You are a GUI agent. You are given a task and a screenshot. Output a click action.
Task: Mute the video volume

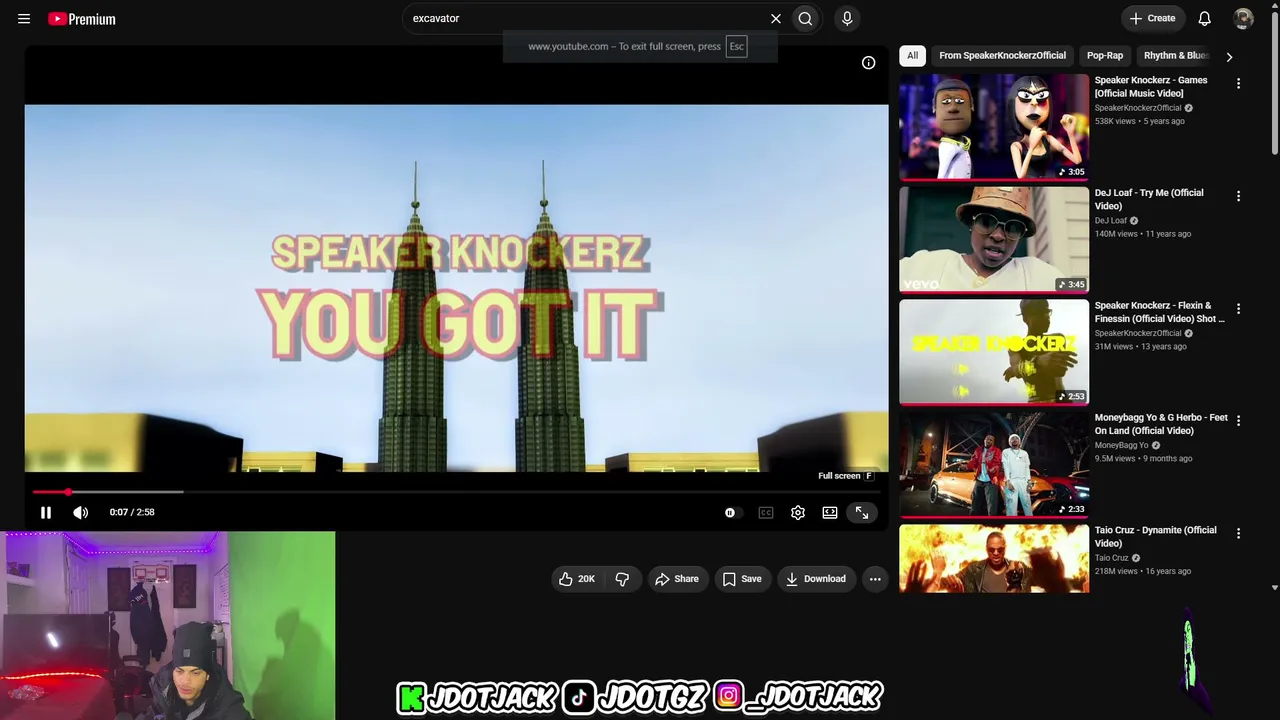point(81,512)
